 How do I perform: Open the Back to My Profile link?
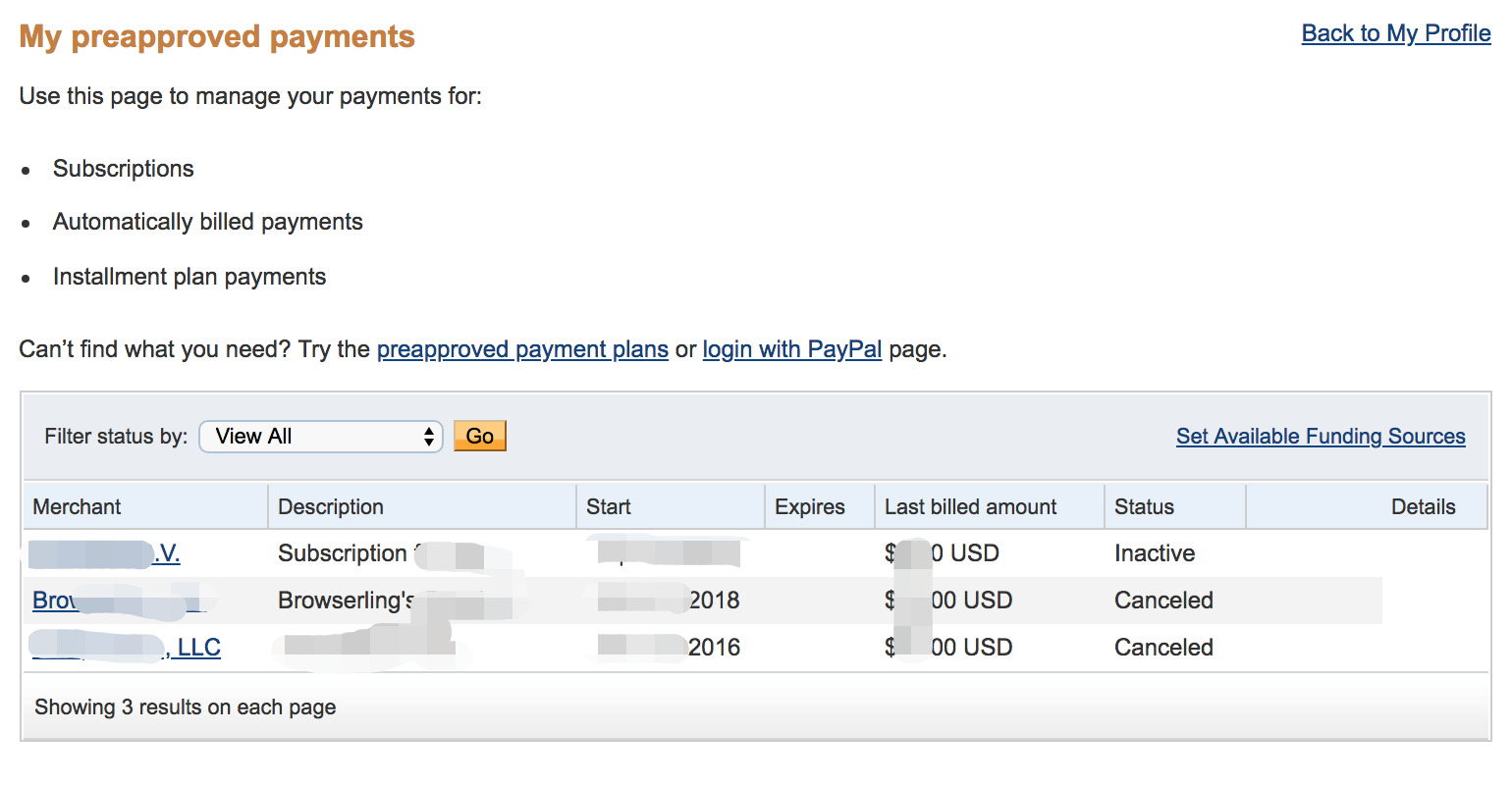click(1395, 33)
